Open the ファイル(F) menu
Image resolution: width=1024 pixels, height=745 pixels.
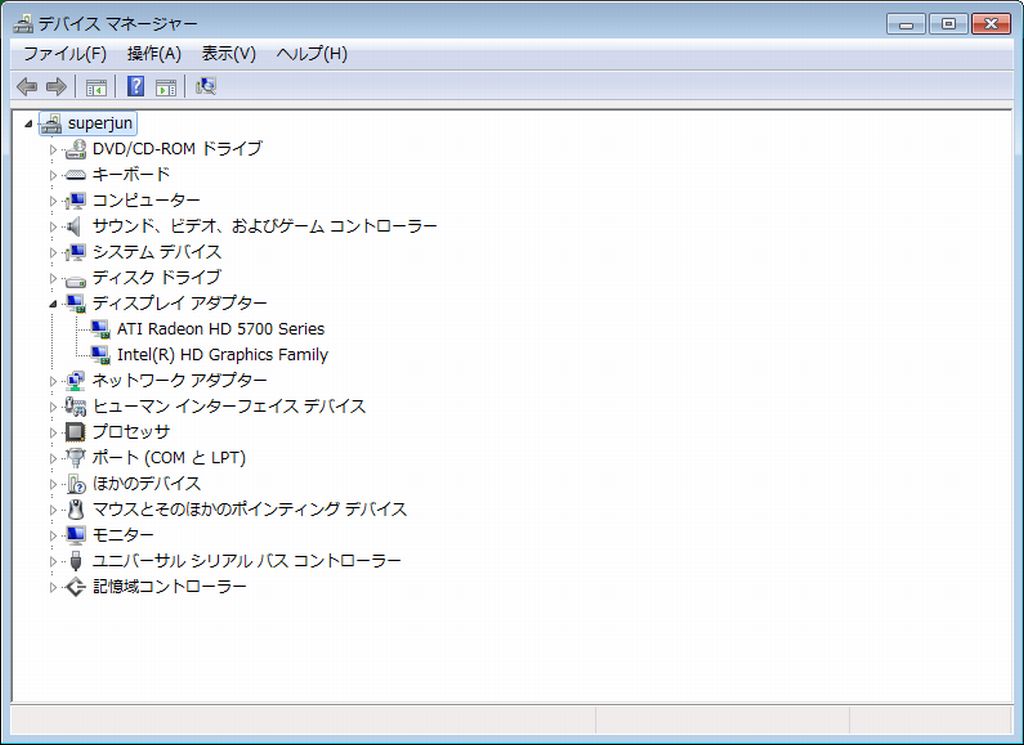click(x=65, y=54)
